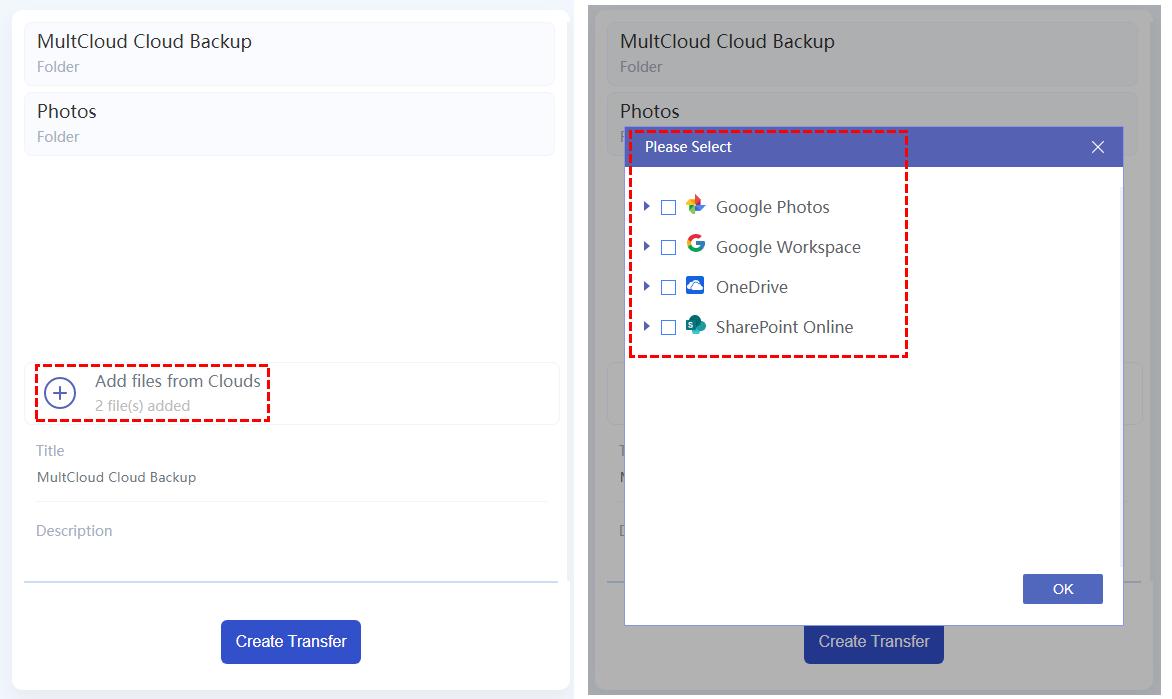Enable the OneDrive checkbox
Screen dimensions: 1172x699
[x=669, y=287]
